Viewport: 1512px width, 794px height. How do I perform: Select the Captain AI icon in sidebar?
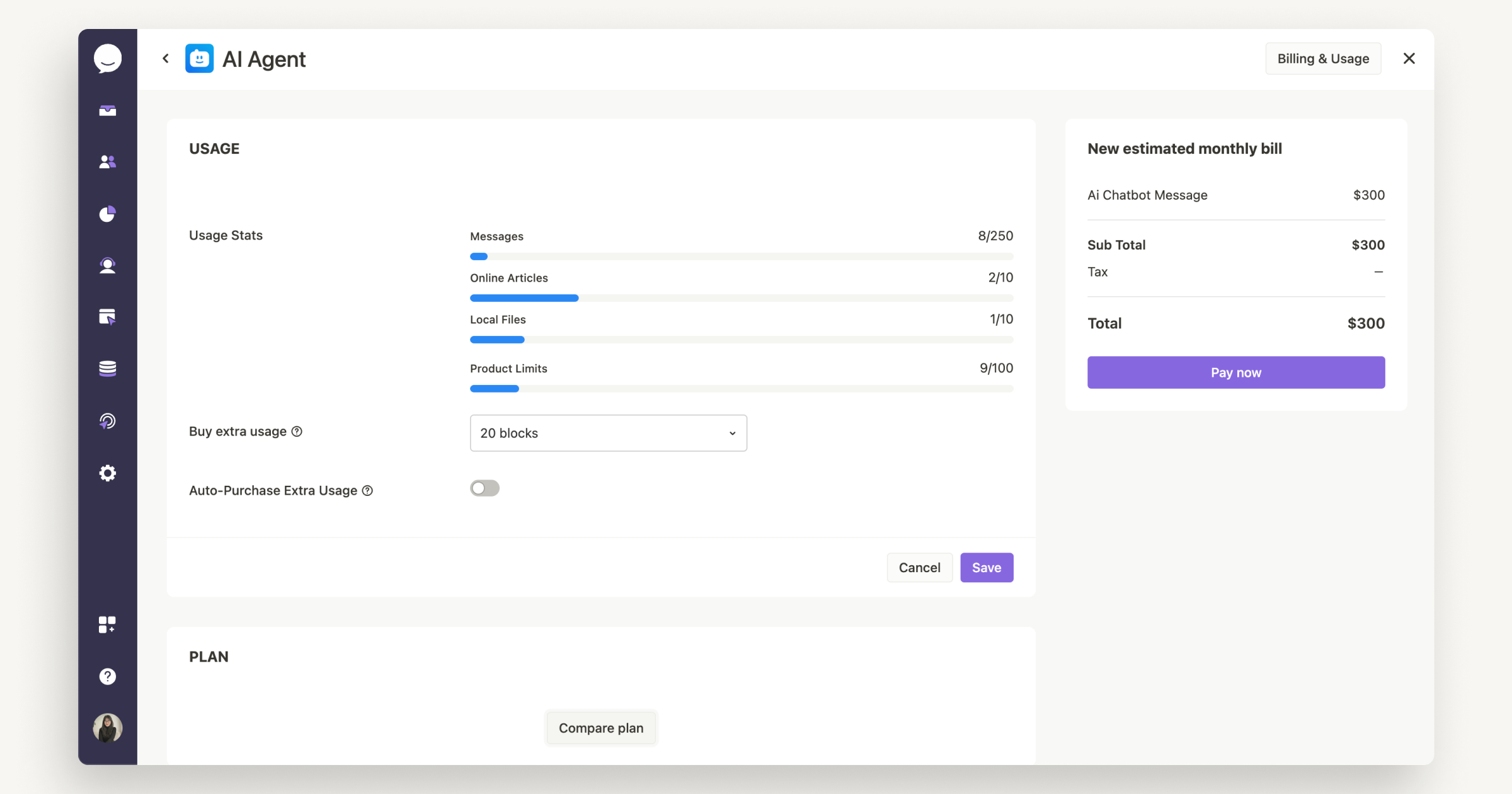pyautogui.click(x=107, y=421)
